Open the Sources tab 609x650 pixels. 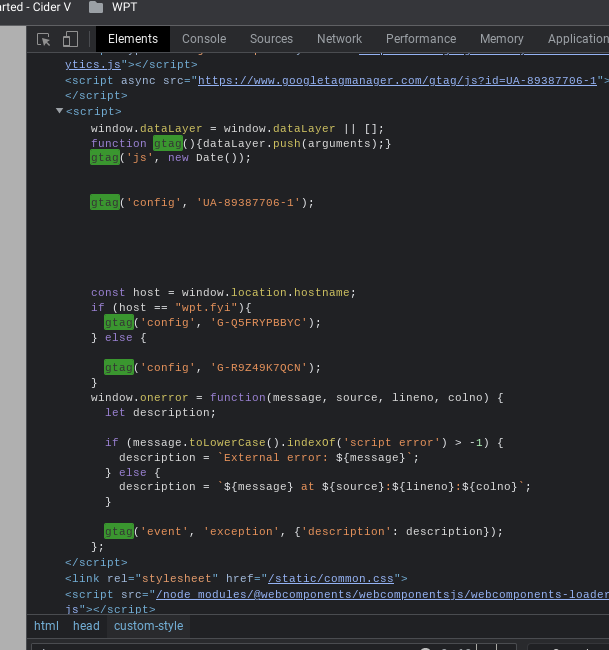pyautogui.click(x=271, y=39)
